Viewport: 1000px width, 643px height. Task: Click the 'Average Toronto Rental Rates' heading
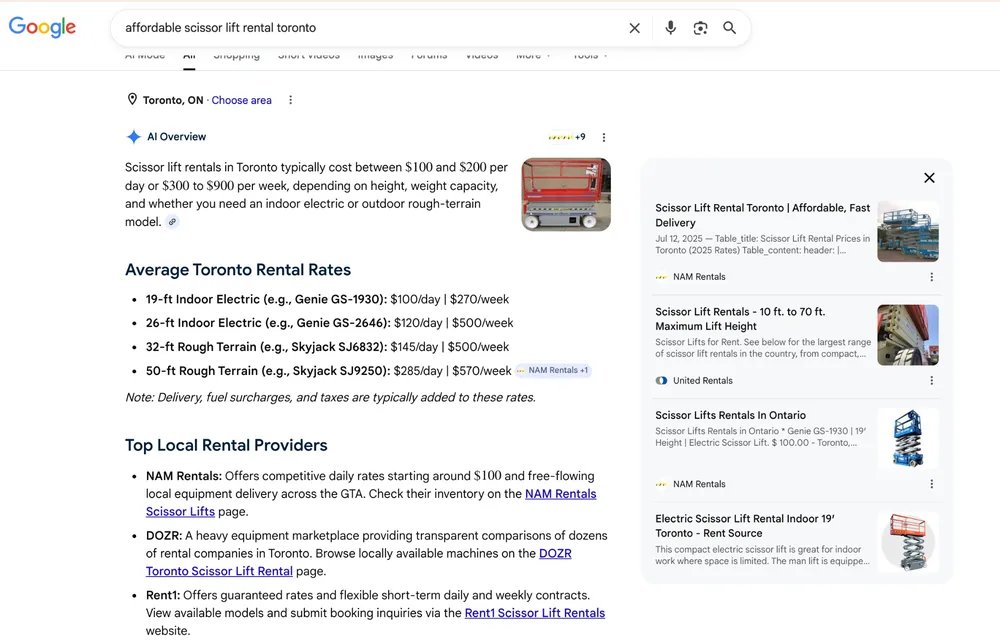coord(238,270)
